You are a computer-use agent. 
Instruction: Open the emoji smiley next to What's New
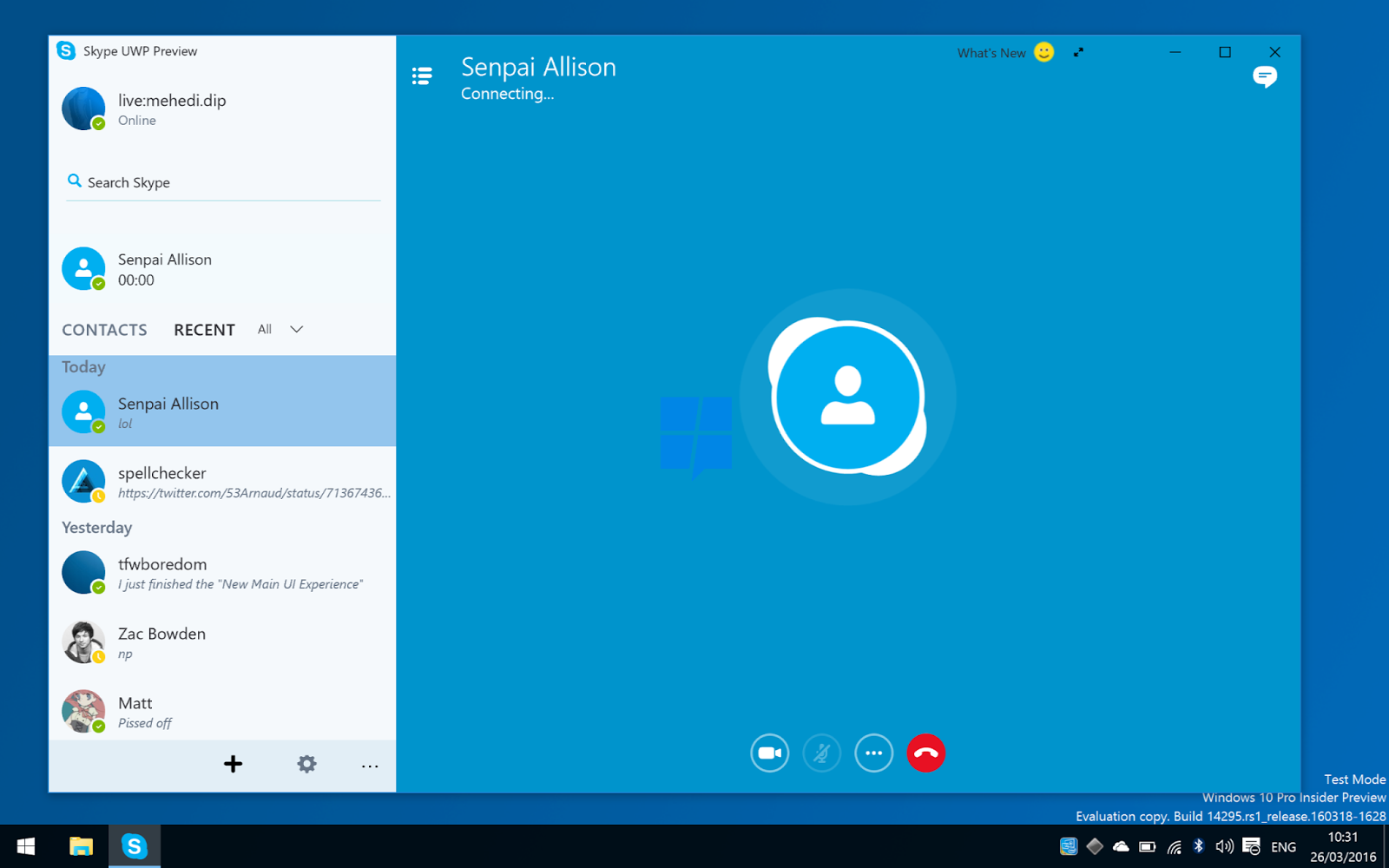click(x=1043, y=52)
